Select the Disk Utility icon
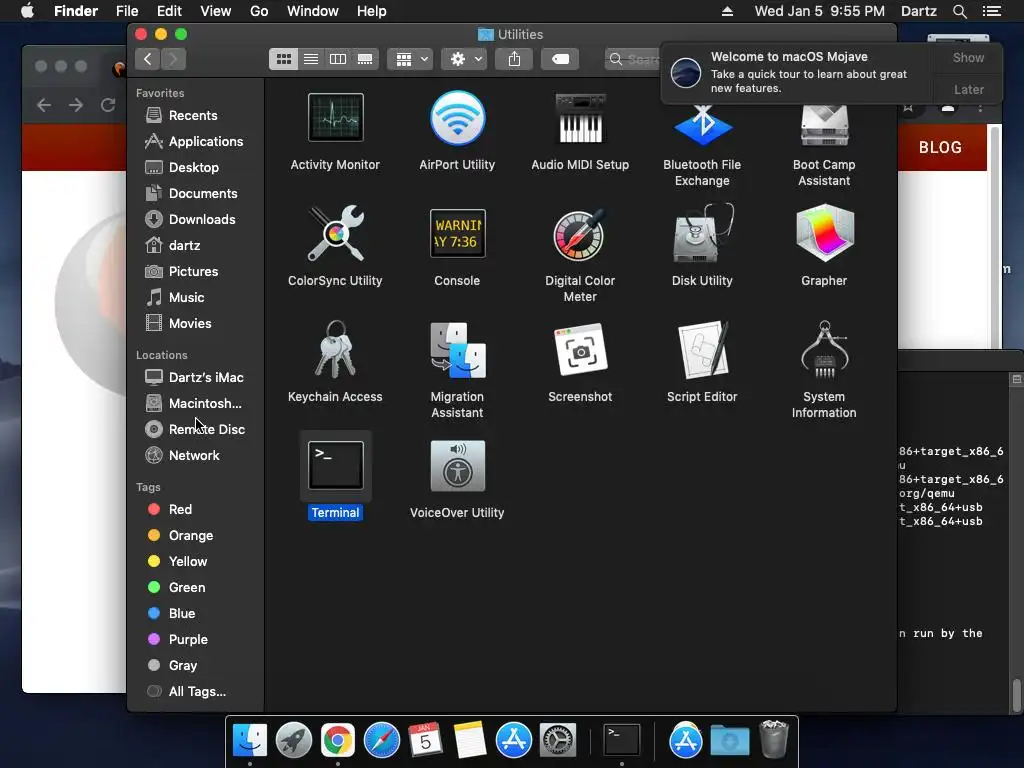 (702, 233)
